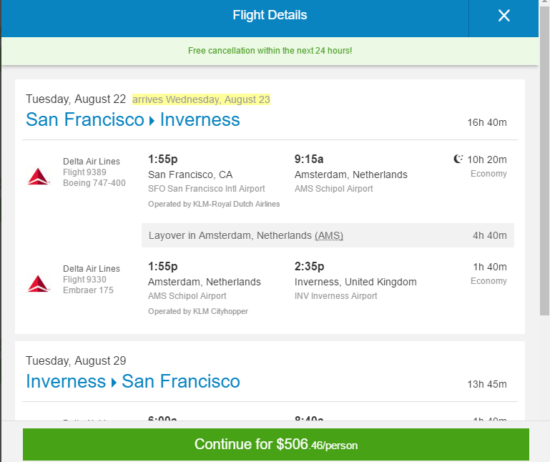Click Flight 9330 number

[x=85, y=279]
